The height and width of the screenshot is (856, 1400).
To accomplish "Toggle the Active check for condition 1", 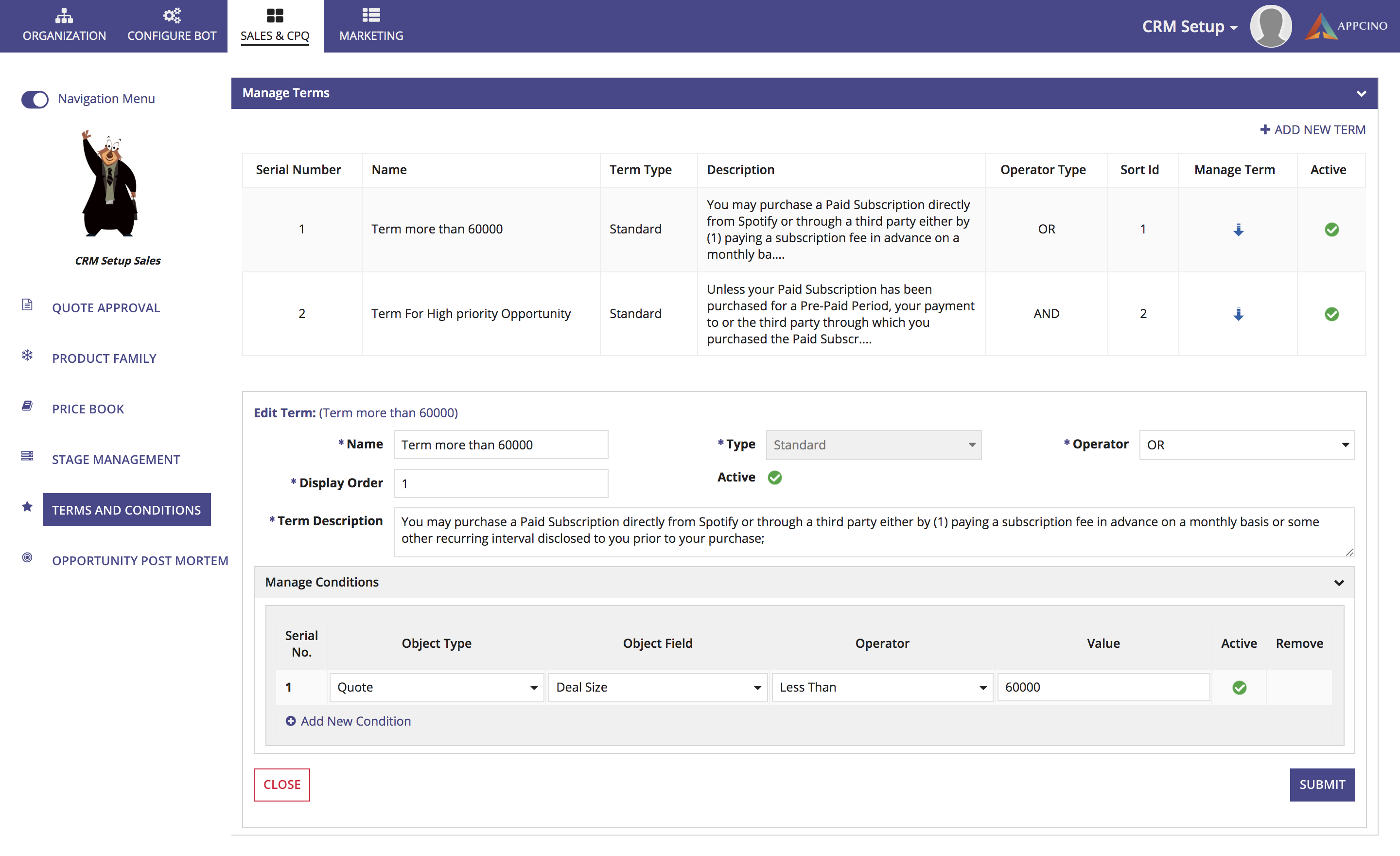I will coord(1239,688).
